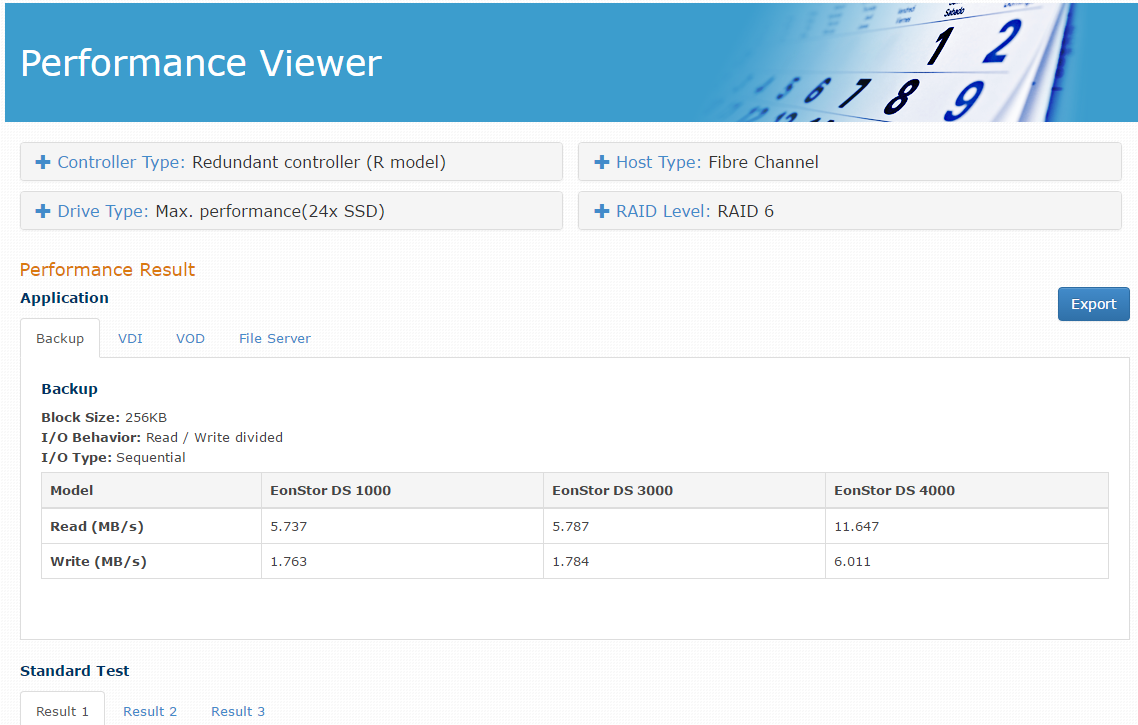Viewport: 1138px width, 725px height.
Task: Expand the Host Type plus icon
Action: [x=601, y=162]
